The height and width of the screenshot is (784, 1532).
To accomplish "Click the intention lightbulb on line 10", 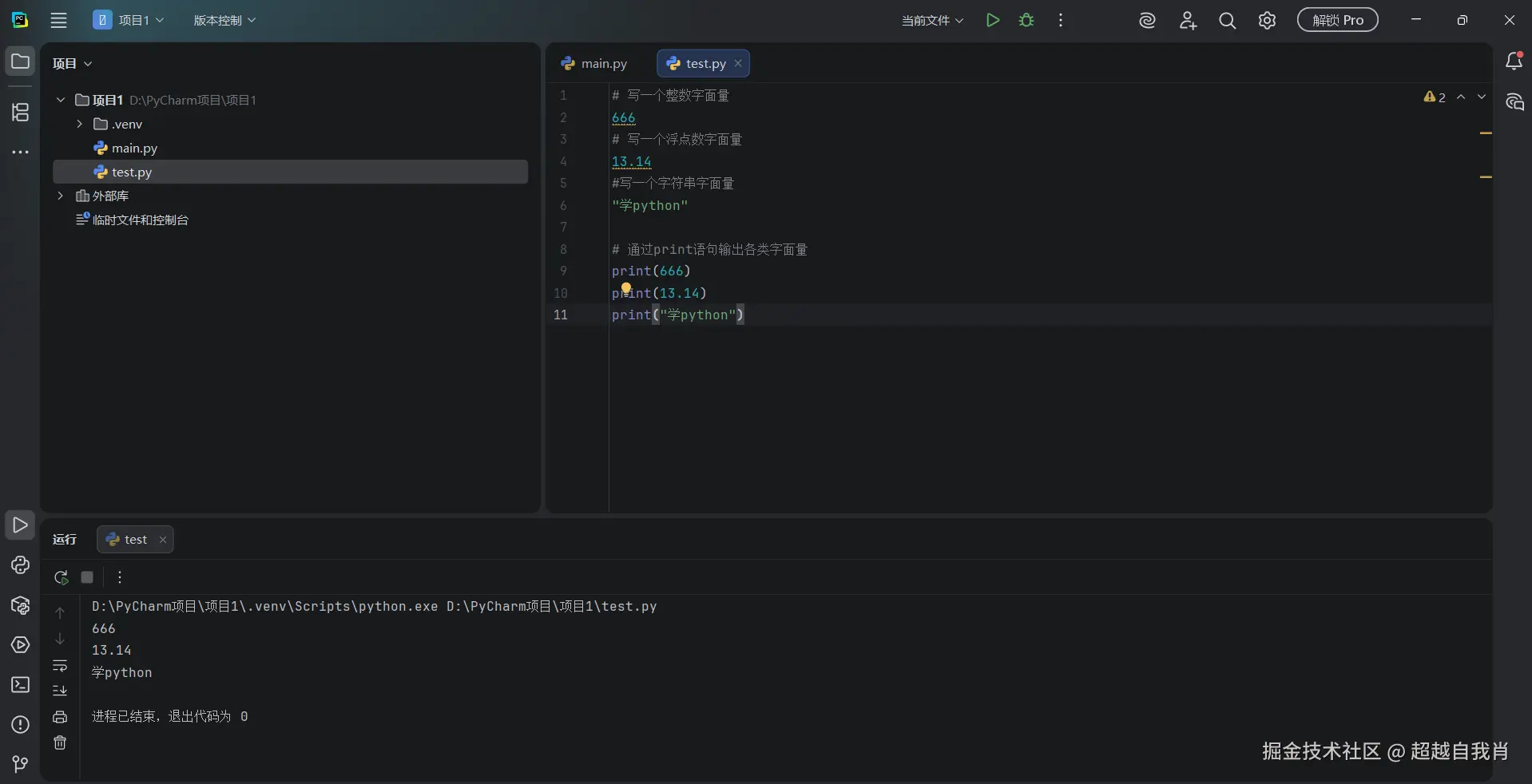I will [626, 288].
